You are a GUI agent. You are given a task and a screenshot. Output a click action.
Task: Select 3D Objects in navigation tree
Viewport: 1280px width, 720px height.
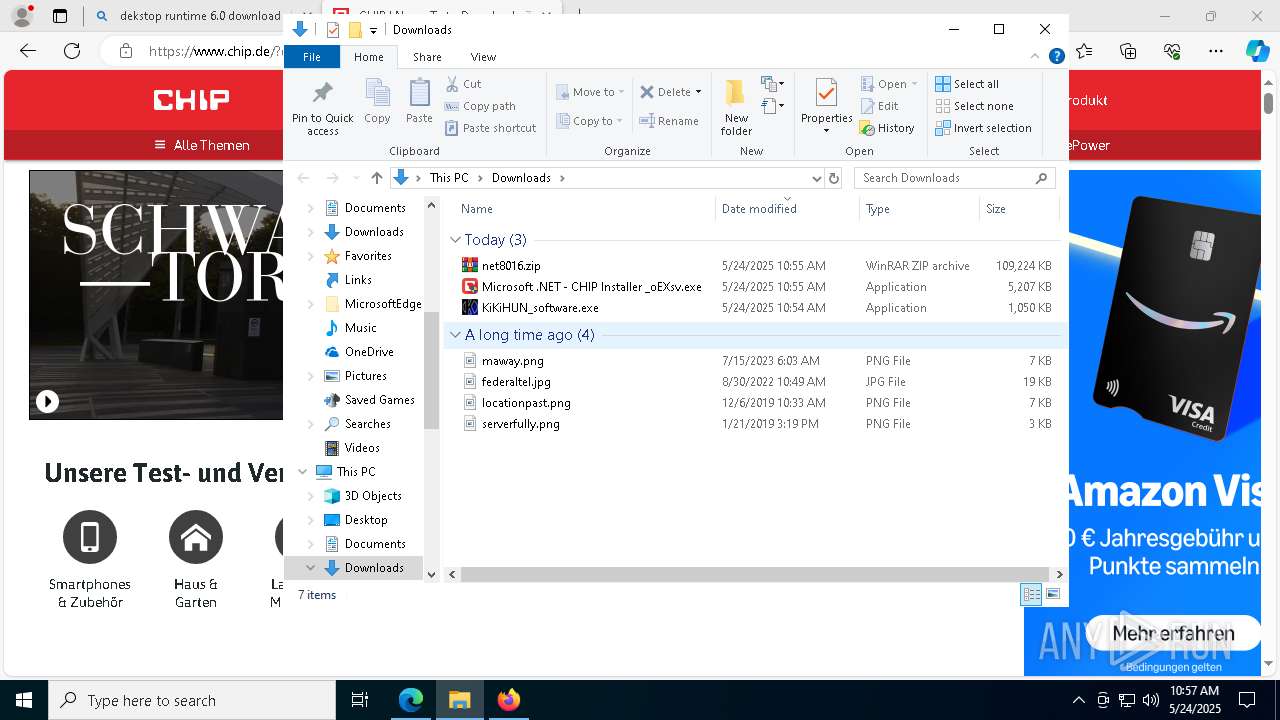(x=373, y=496)
